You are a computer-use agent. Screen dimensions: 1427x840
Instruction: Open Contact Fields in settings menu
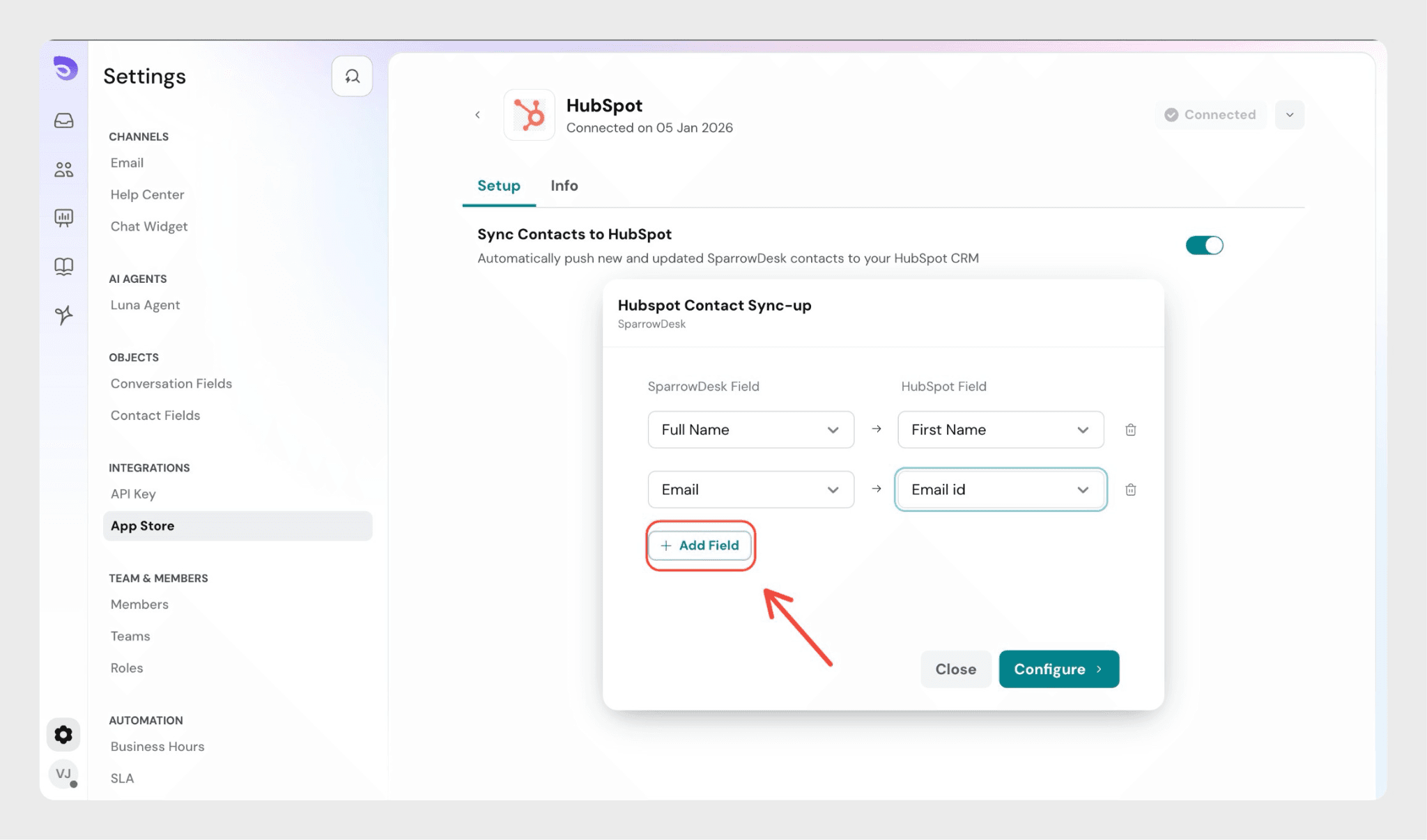coord(155,416)
